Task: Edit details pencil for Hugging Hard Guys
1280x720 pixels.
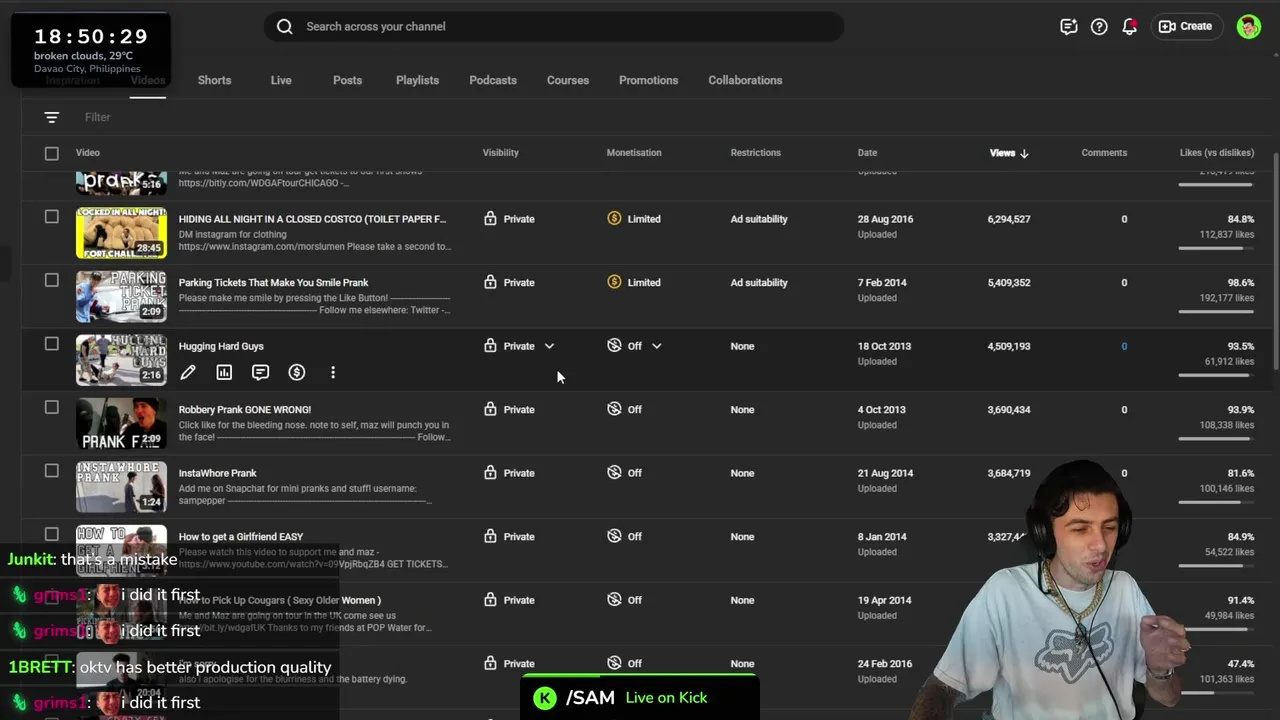Action: point(188,372)
